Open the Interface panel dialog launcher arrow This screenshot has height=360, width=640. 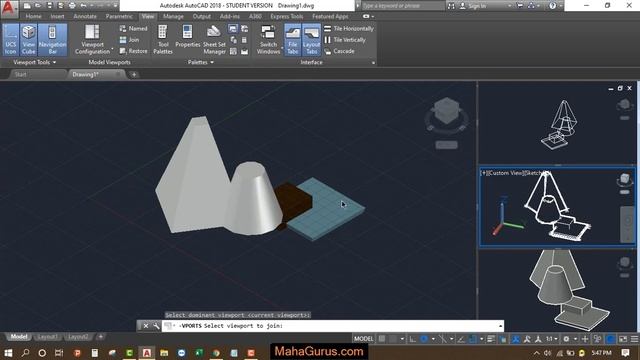click(x=373, y=63)
